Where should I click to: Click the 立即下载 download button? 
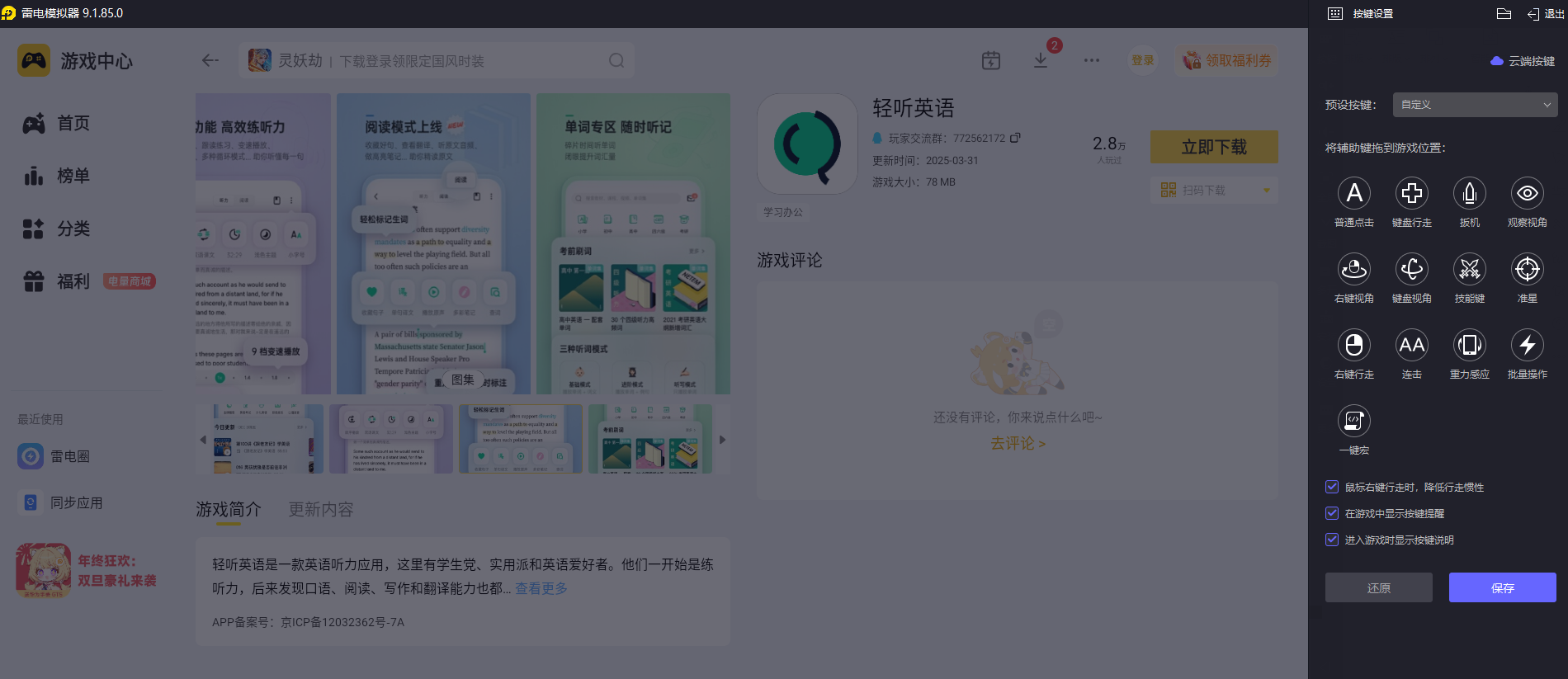coord(1214,147)
